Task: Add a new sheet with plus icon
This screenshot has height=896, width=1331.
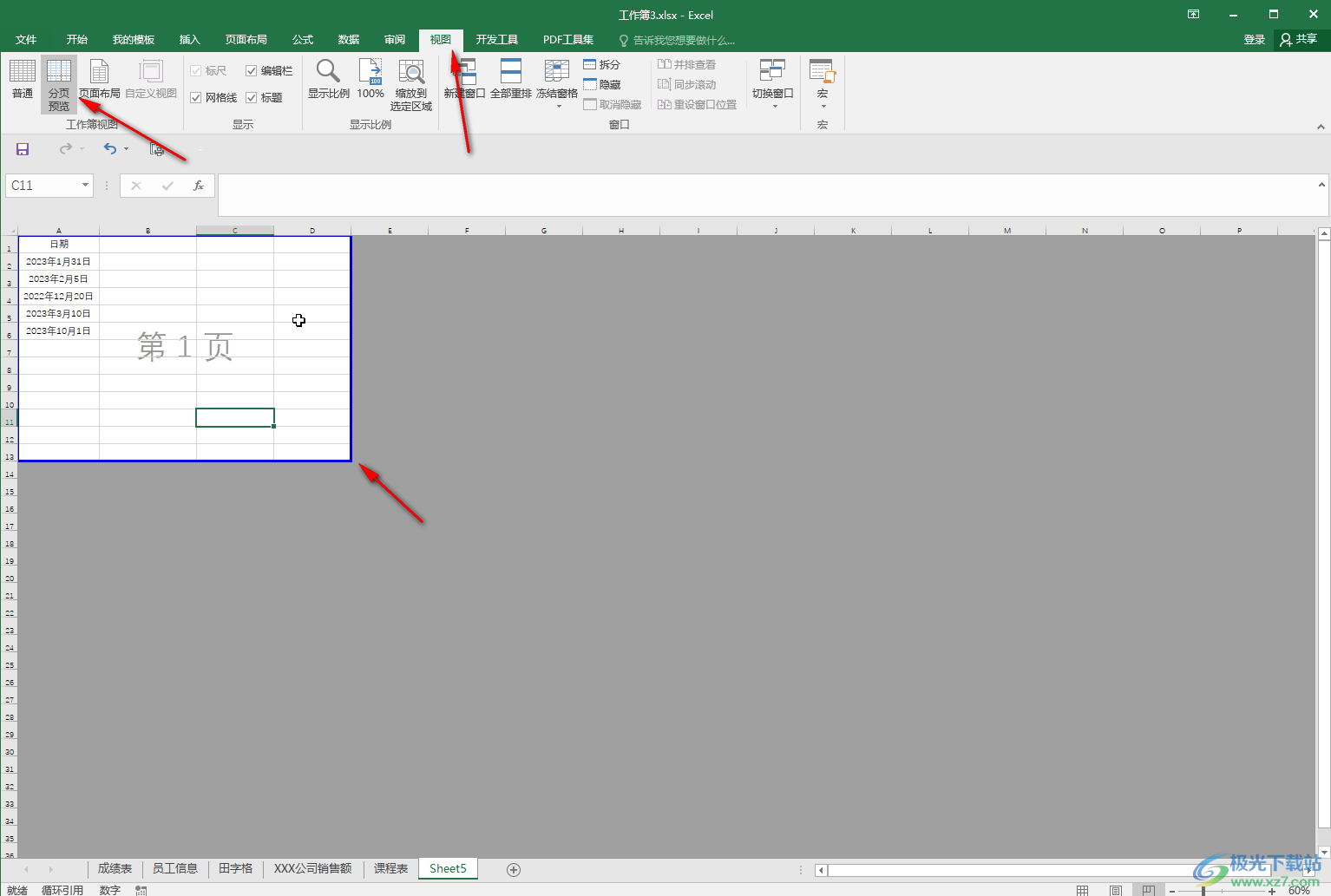Action: [514, 869]
